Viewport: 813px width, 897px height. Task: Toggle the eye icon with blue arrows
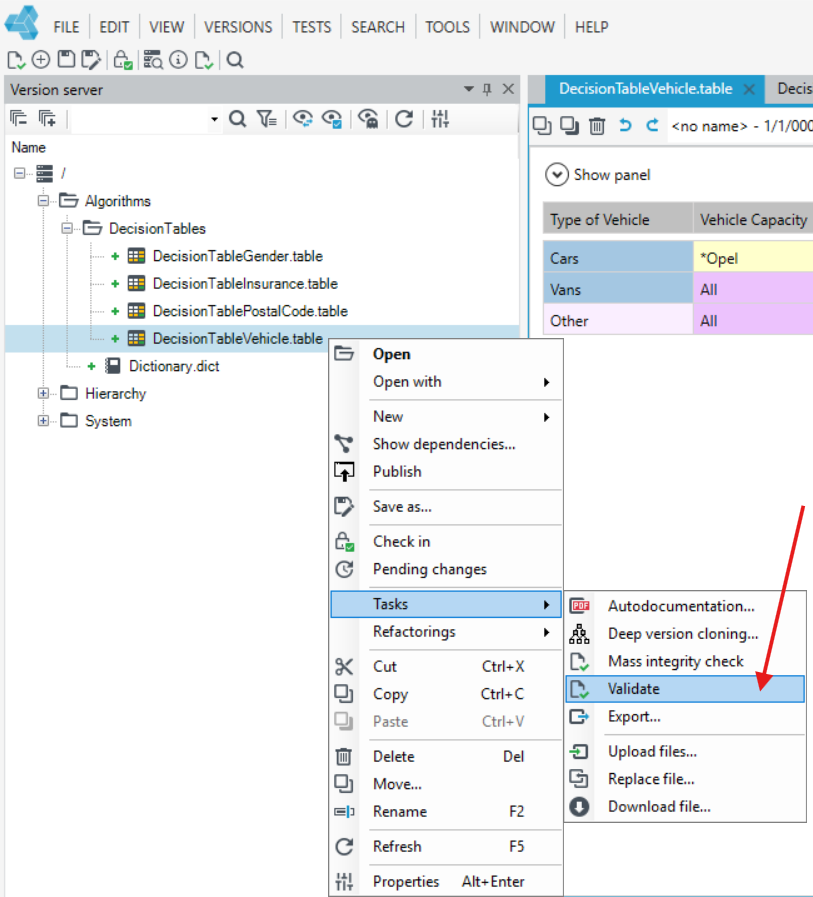pos(303,119)
